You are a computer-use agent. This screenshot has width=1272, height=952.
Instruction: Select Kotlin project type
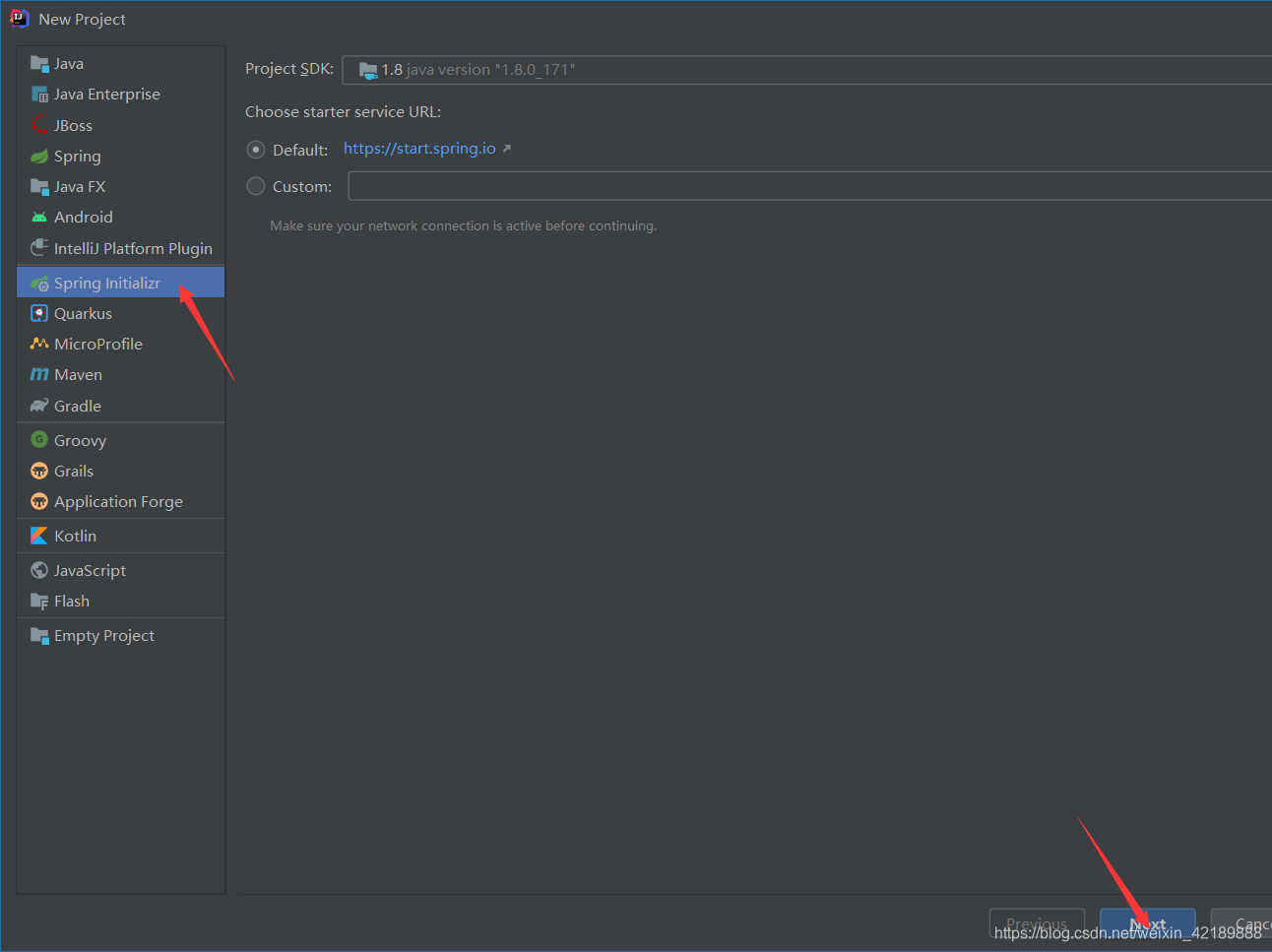point(120,536)
